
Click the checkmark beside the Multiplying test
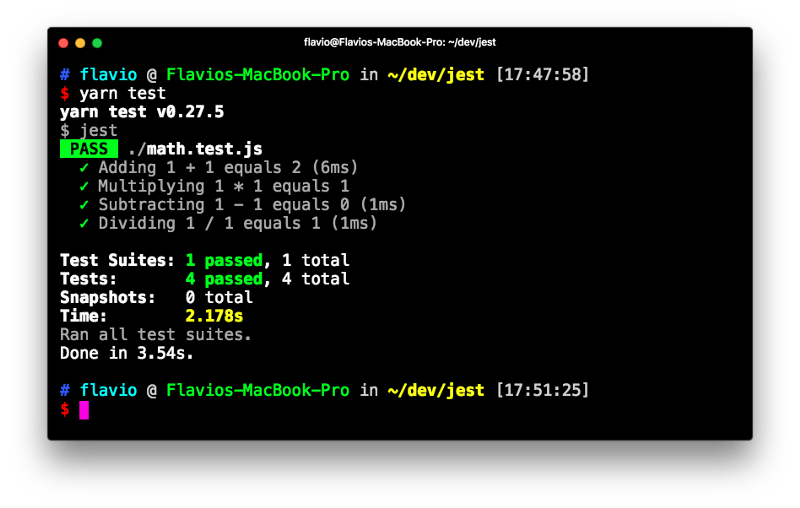pos(85,186)
